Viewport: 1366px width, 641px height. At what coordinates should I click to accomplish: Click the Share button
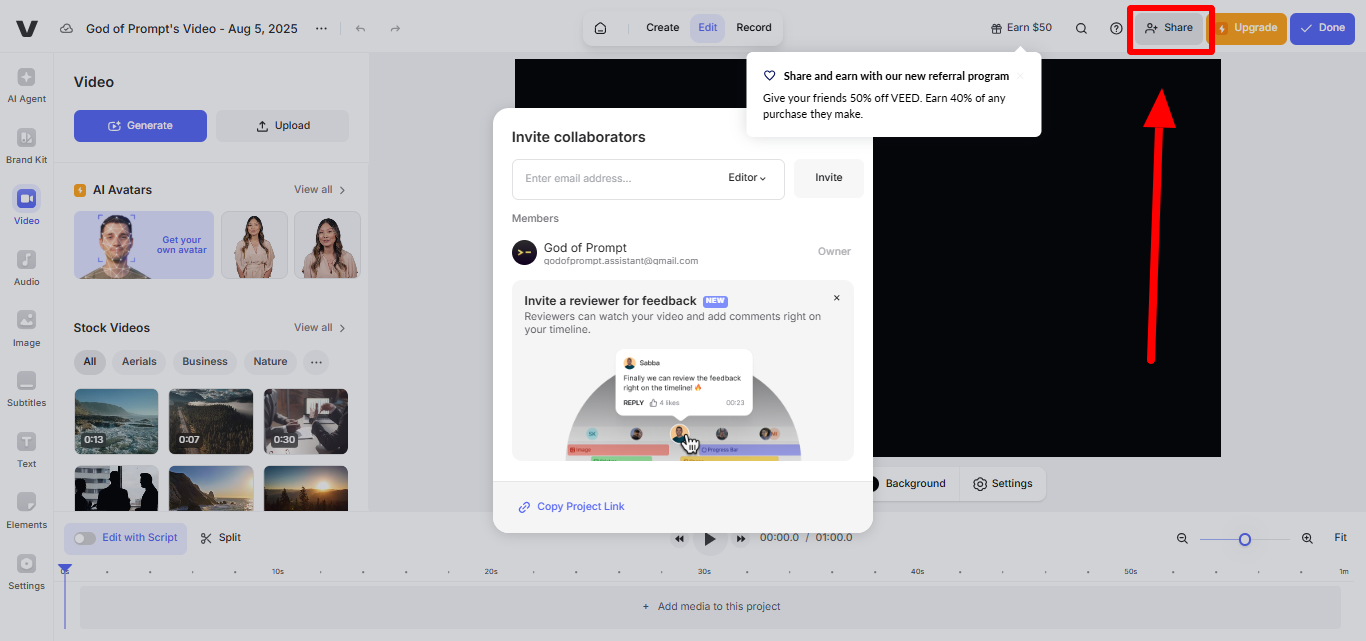point(1170,28)
